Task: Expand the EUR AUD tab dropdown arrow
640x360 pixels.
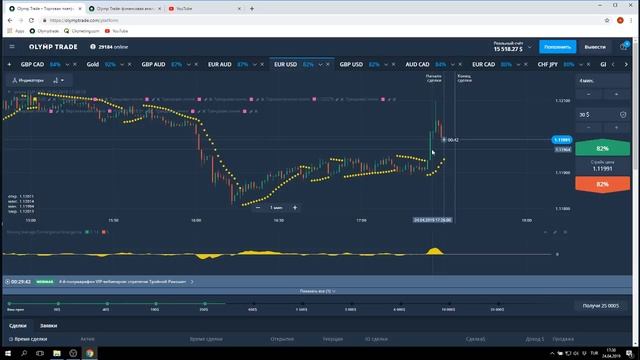Action: click(255, 64)
